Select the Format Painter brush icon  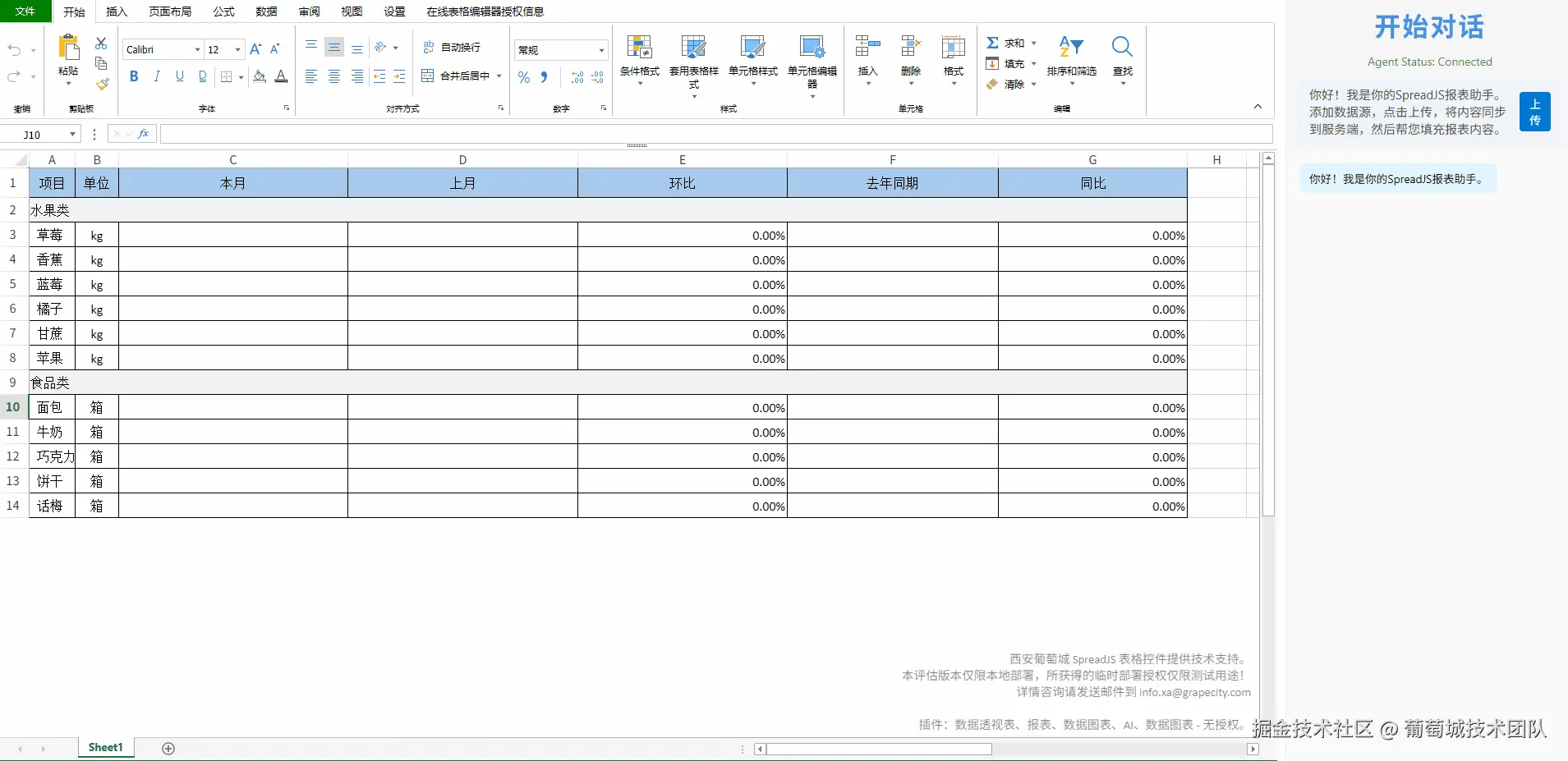[102, 84]
